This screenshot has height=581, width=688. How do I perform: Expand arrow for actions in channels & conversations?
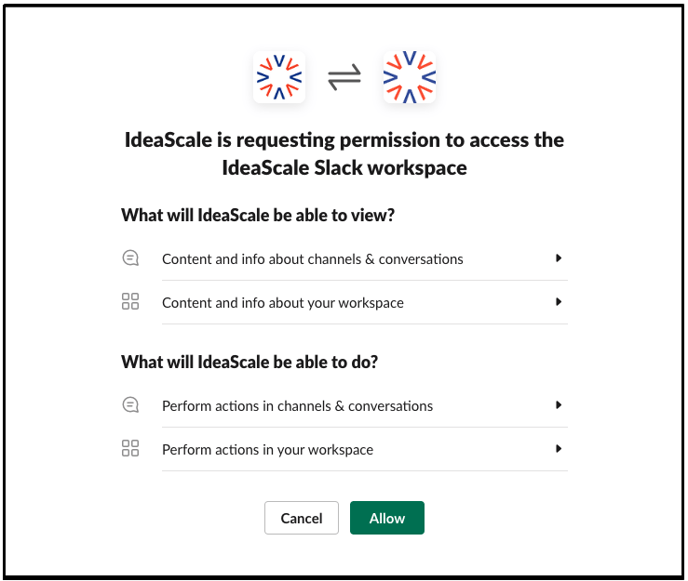[558, 405]
